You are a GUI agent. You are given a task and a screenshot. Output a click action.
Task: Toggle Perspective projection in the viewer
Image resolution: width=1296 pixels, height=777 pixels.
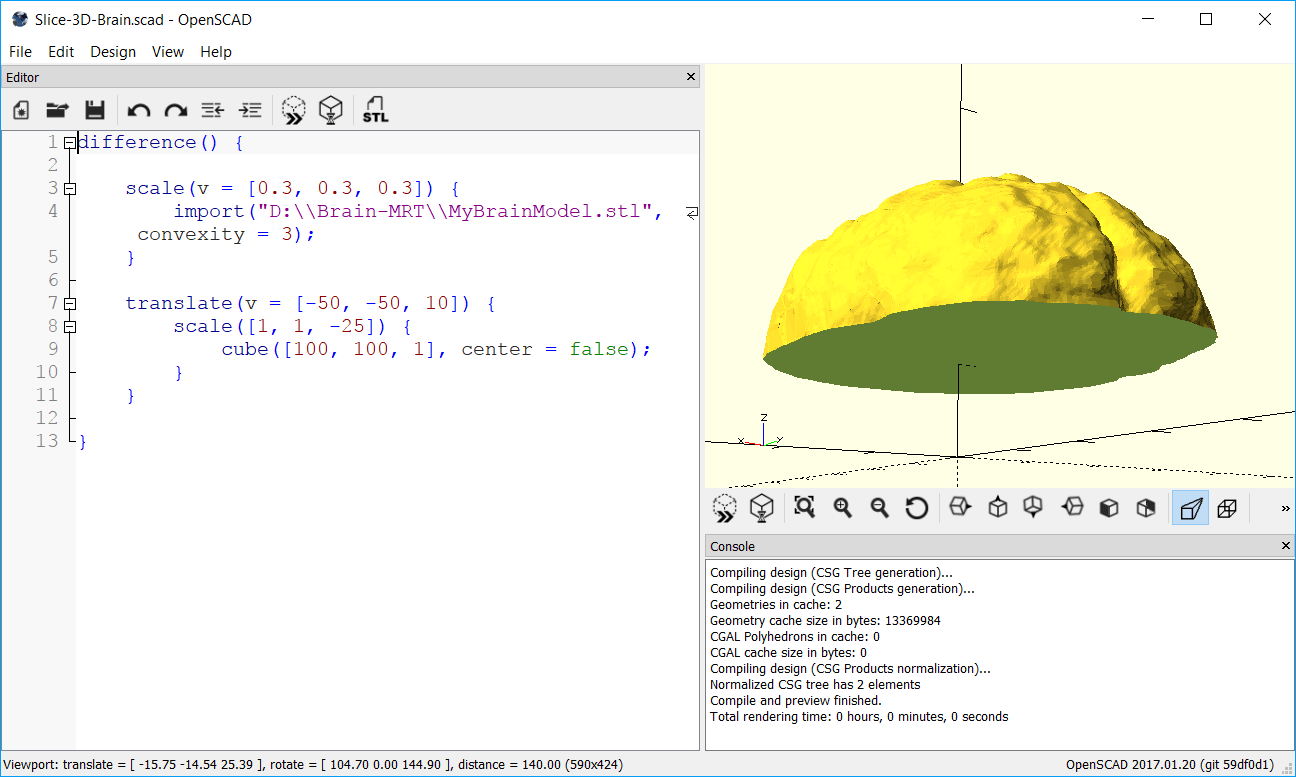pyautogui.click(x=1190, y=508)
